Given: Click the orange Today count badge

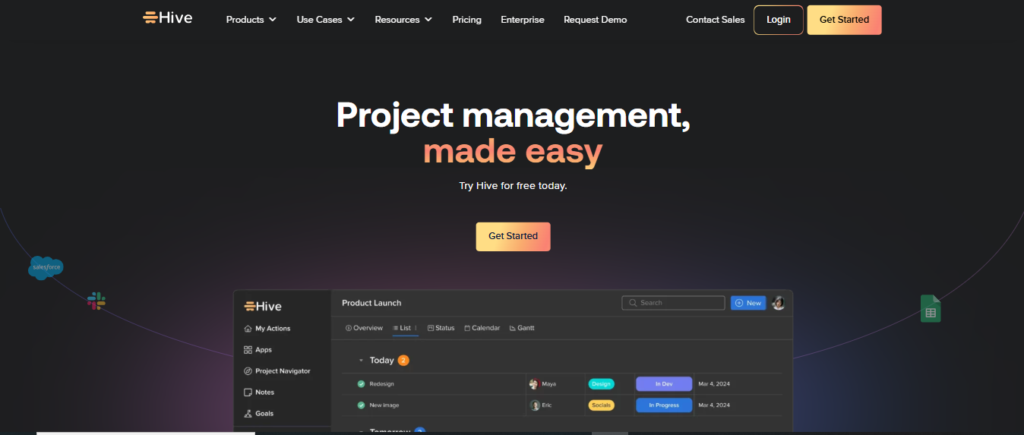Looking at the screenshot, I should point(404,361).
